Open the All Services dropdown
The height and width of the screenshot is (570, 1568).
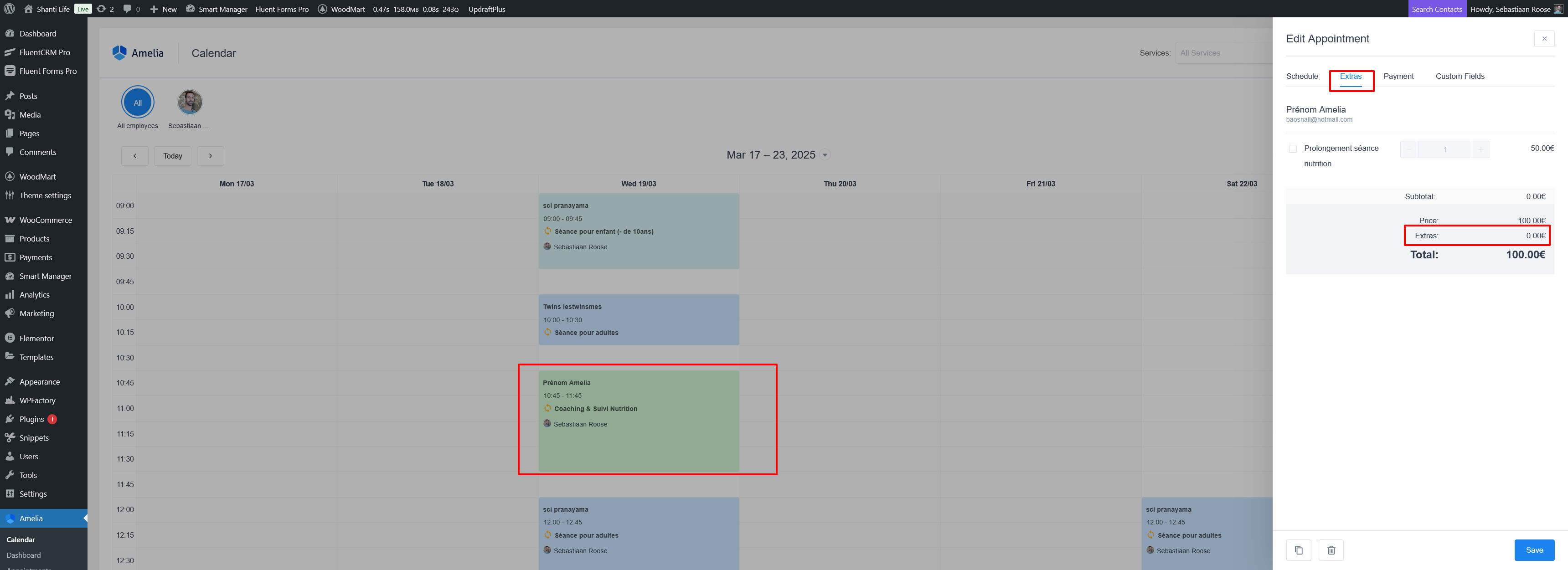tap(1223, 53)
